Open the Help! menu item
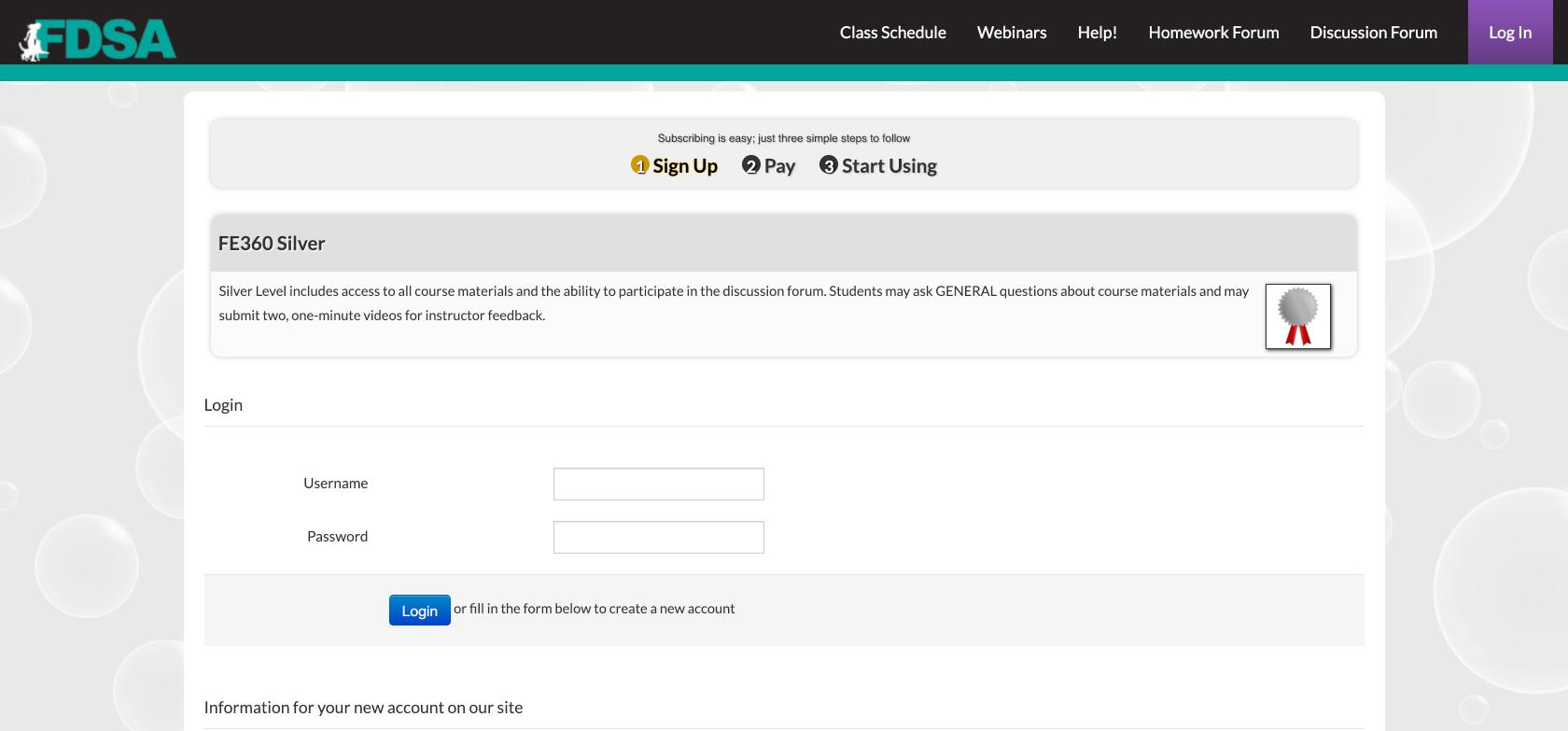Screen dimensions: 1568x731 point(1097,33)
